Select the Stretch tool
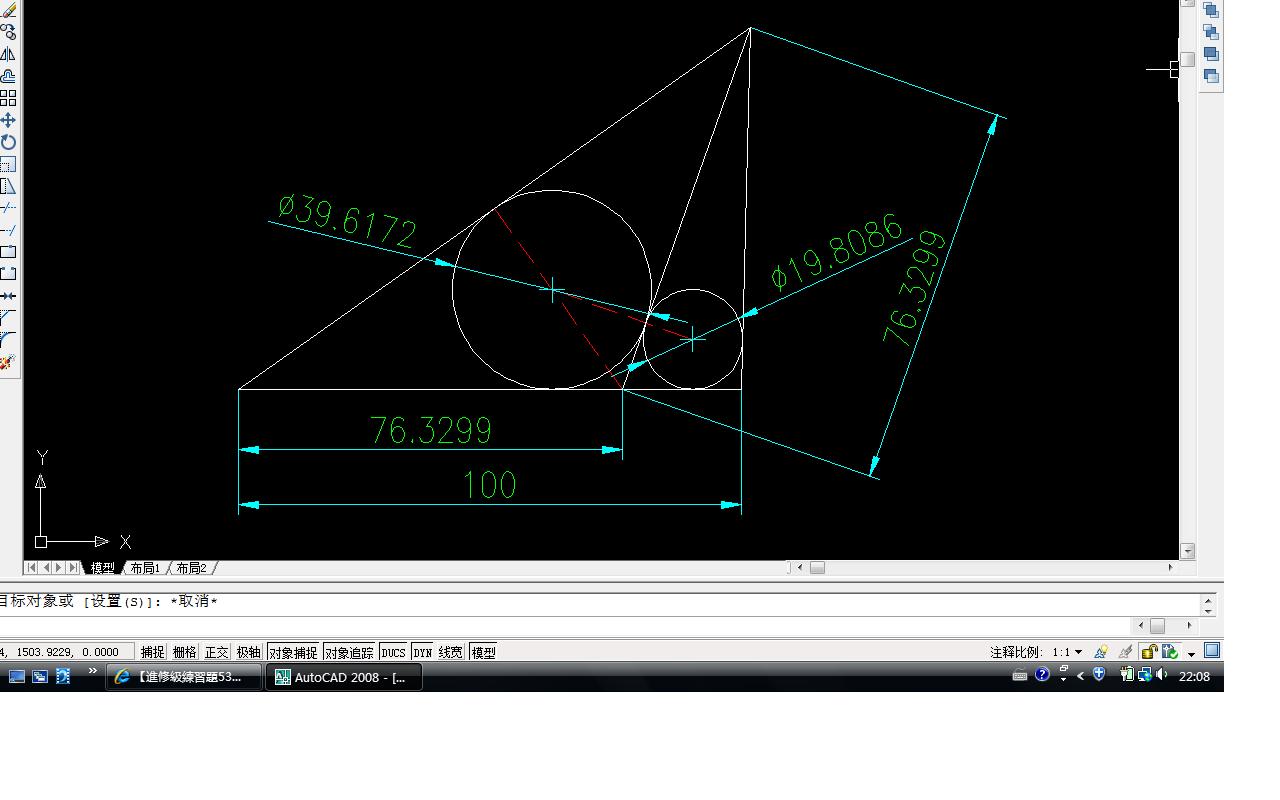 click(x=8, y=186)
